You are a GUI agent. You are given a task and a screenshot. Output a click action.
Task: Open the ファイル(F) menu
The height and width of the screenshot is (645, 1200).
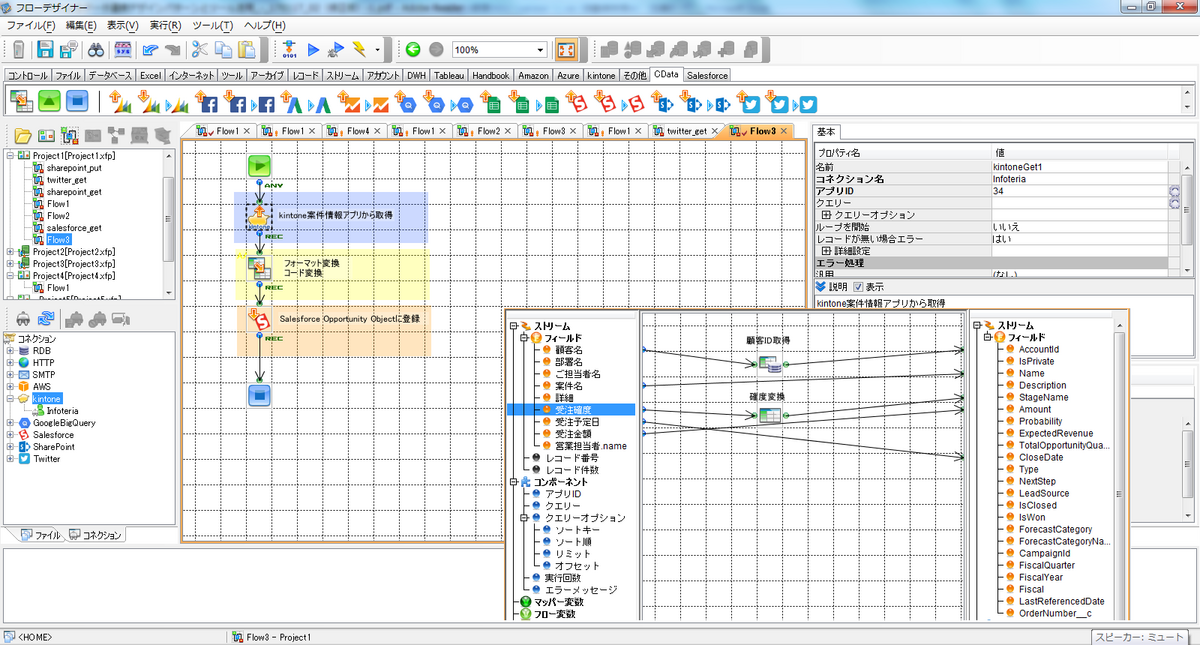(x=31, y=25)
